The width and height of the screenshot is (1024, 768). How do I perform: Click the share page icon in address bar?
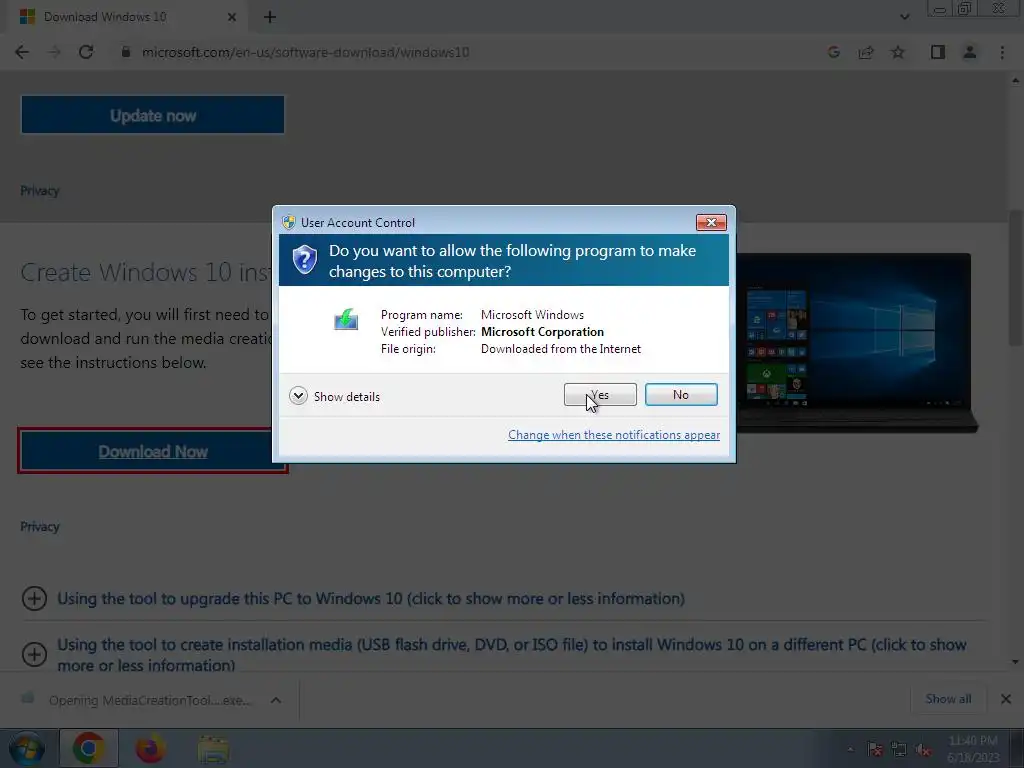point(866,52)
